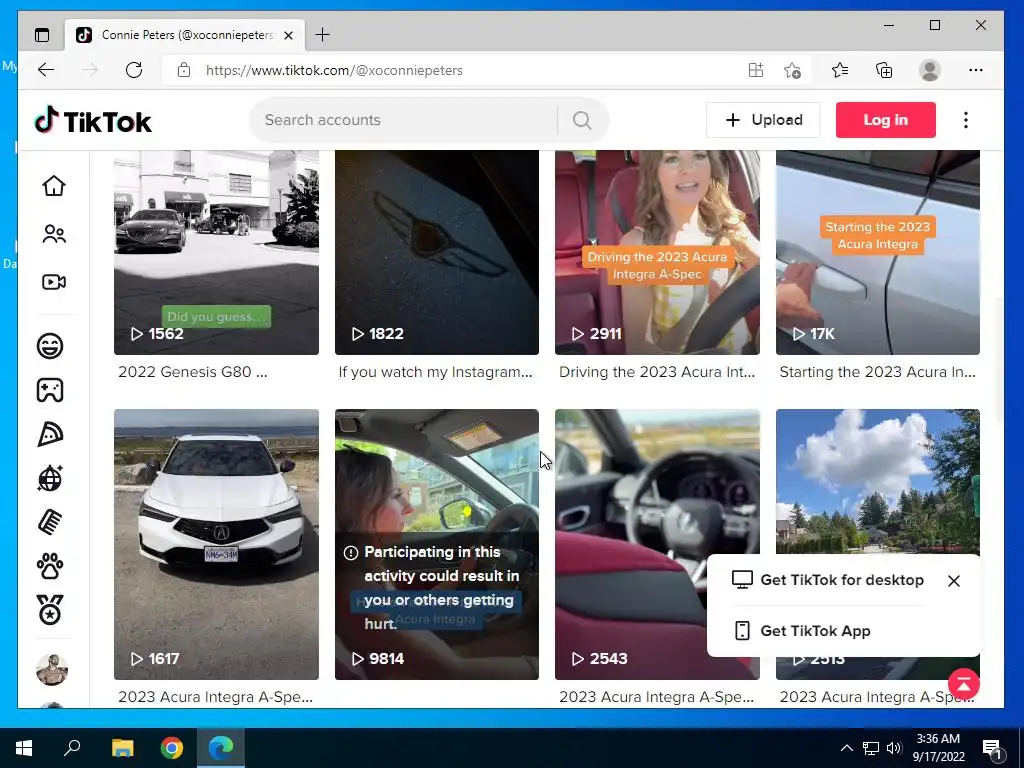The image size is (1024, 768).
Task: Open File Explorer from the taskbar
Action: click(122, 748)
